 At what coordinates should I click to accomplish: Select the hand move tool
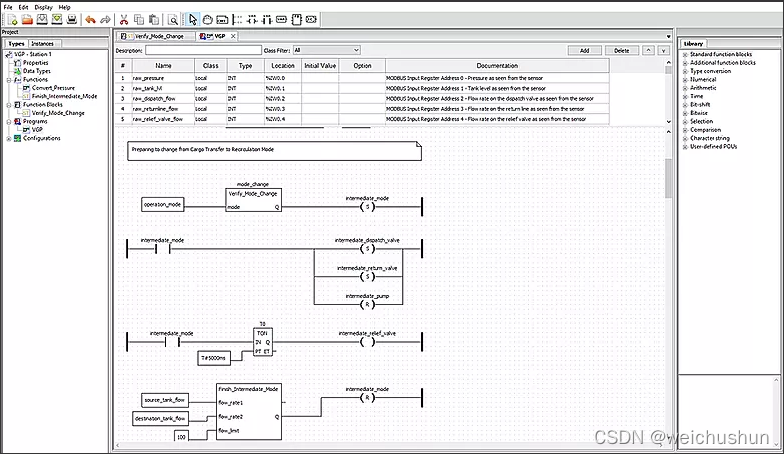pyautogui.click(x=208, y=20)
